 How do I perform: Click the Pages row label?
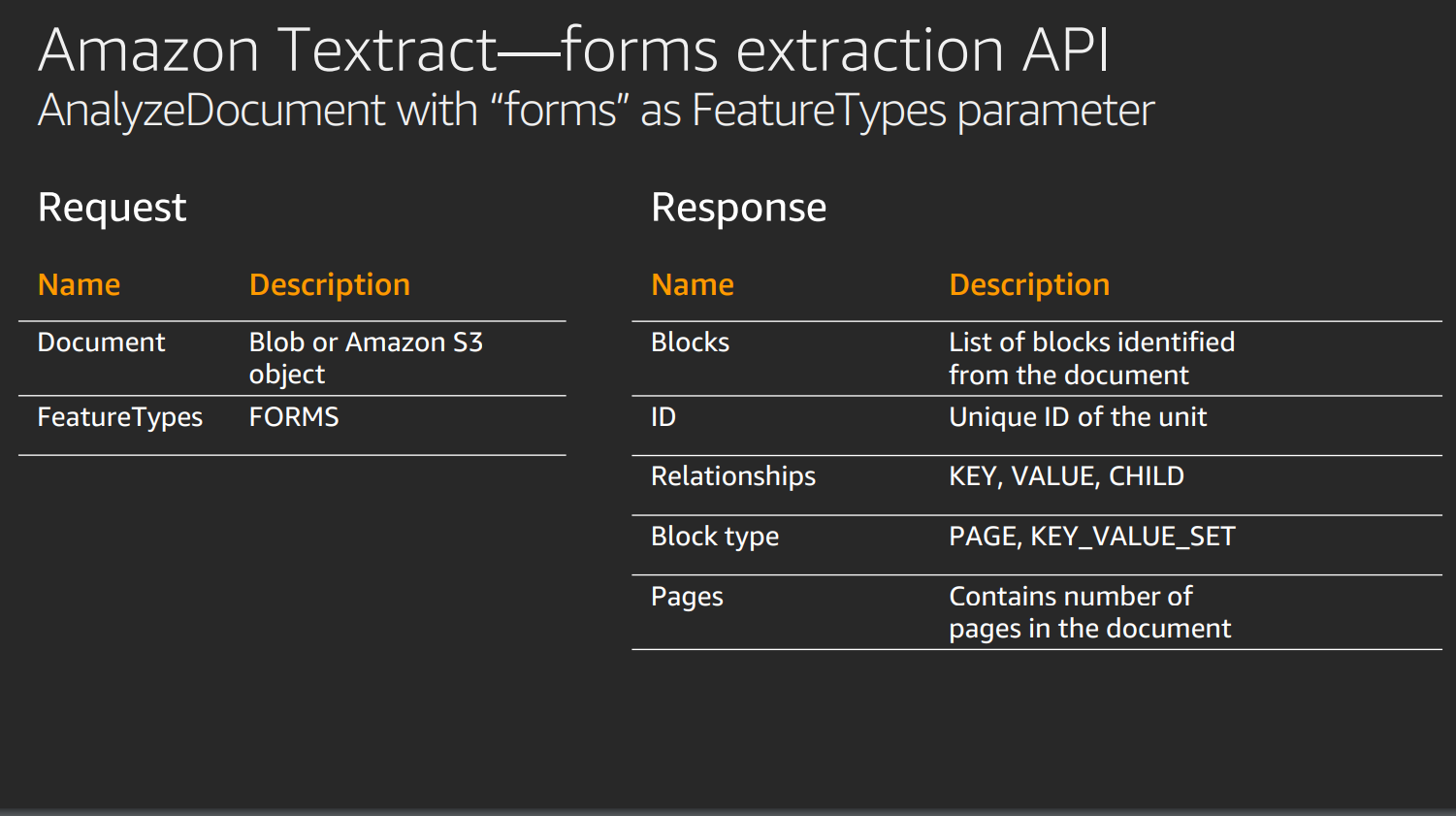click(x=687, y=597)
